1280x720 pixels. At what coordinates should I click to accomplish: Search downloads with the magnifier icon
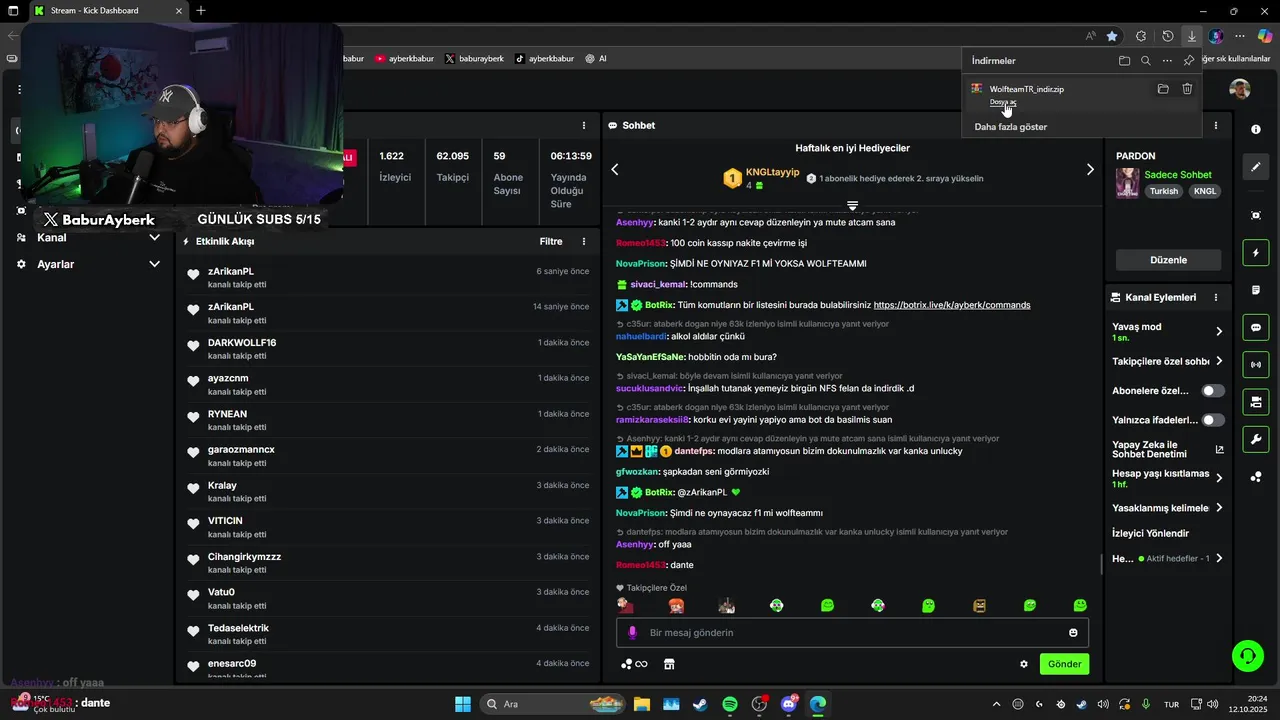pyautogui.click(x=1146, y=61)
